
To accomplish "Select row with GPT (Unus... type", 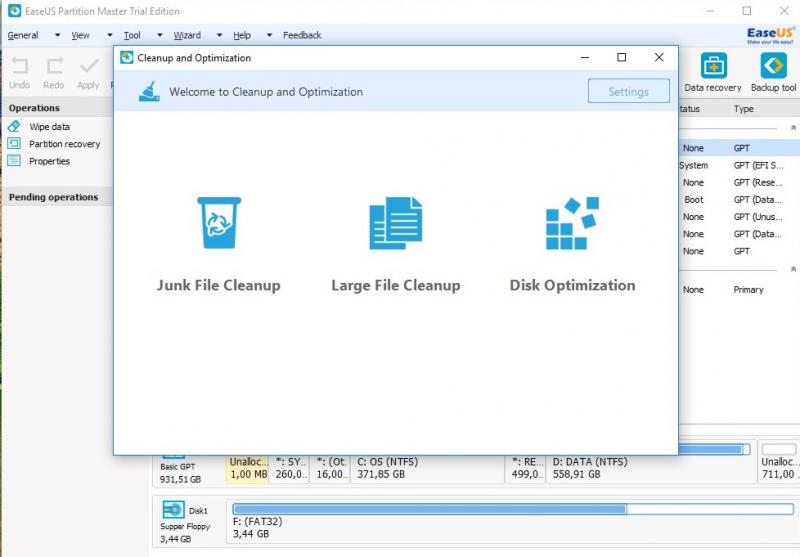I will [739, 217].
